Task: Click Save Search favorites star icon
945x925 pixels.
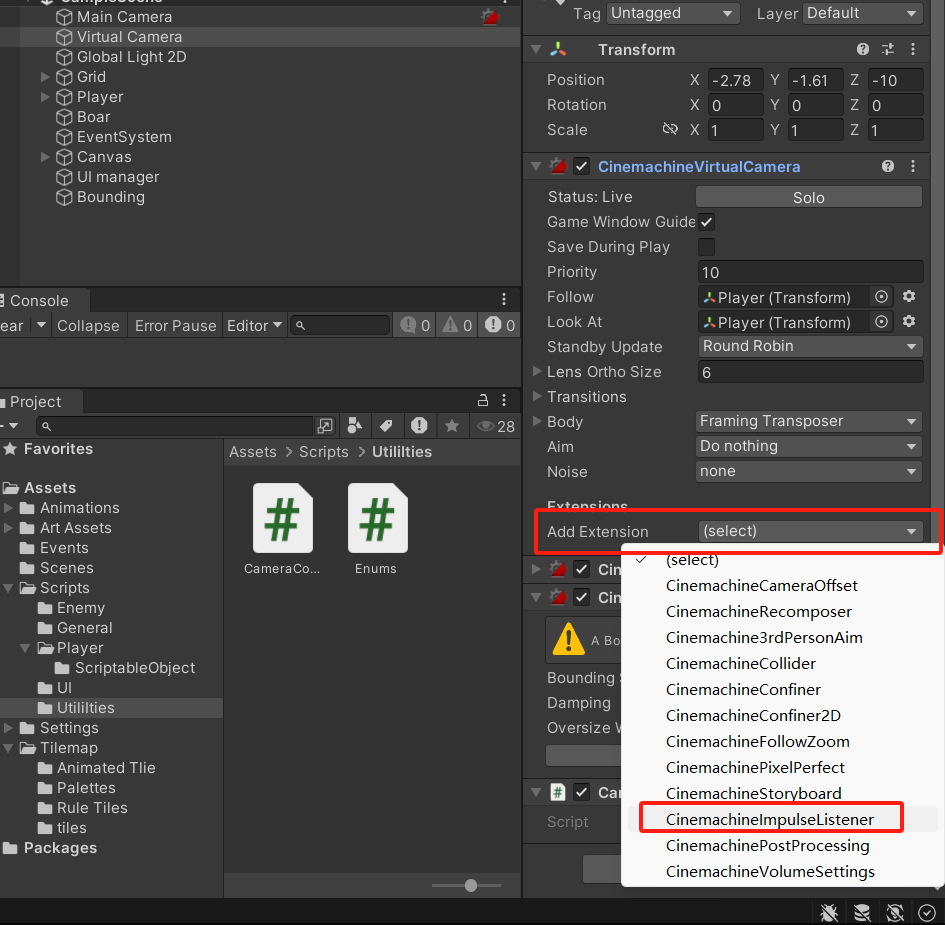Action: pos(451,426)
